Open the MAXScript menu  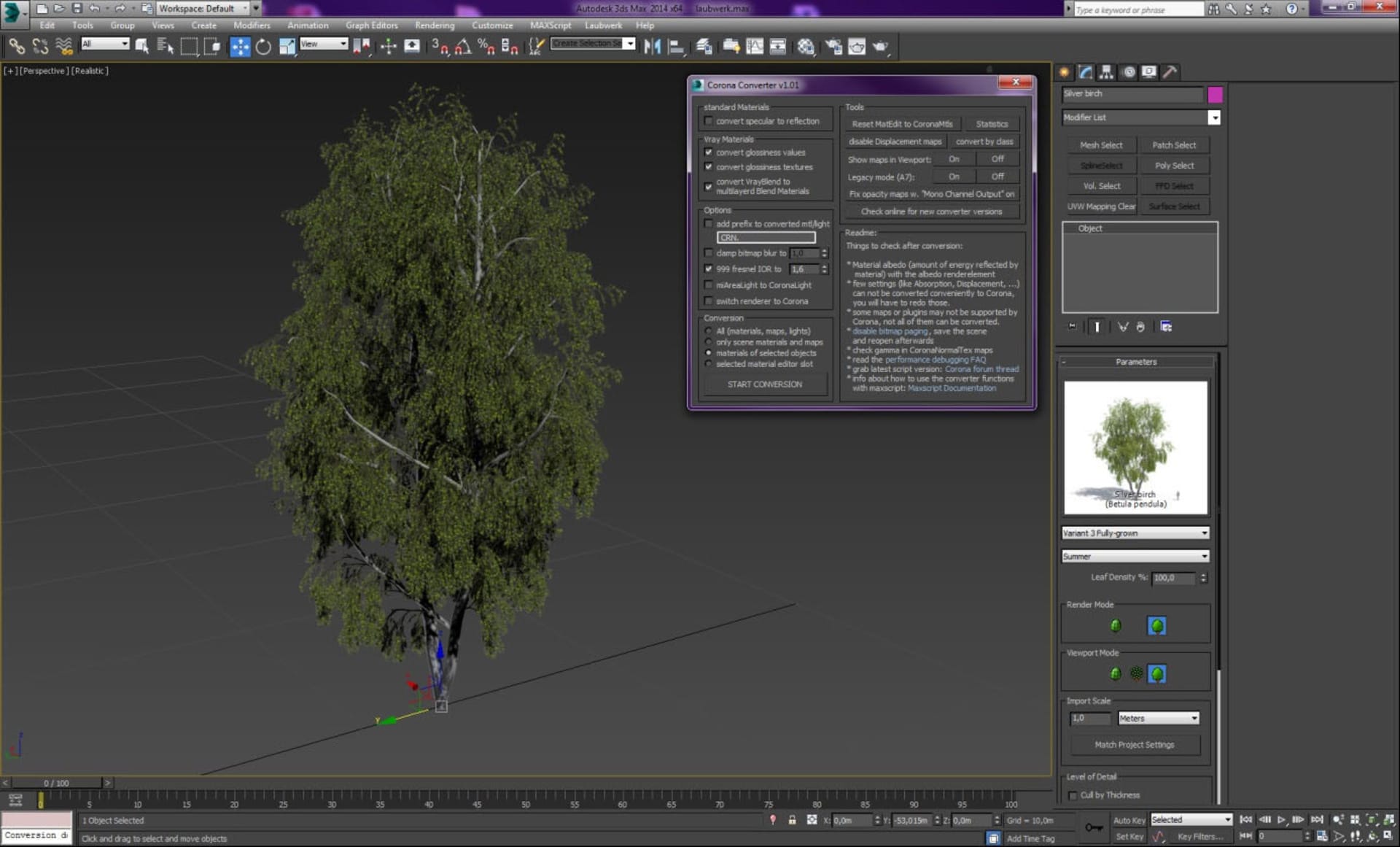pos(551,25)
